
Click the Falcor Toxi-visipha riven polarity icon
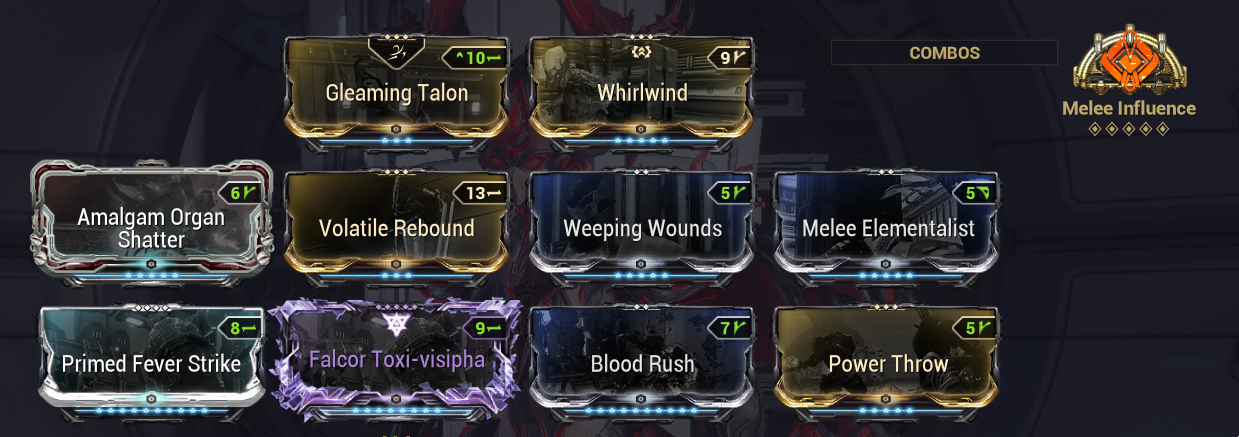click(x=398, y=324)
